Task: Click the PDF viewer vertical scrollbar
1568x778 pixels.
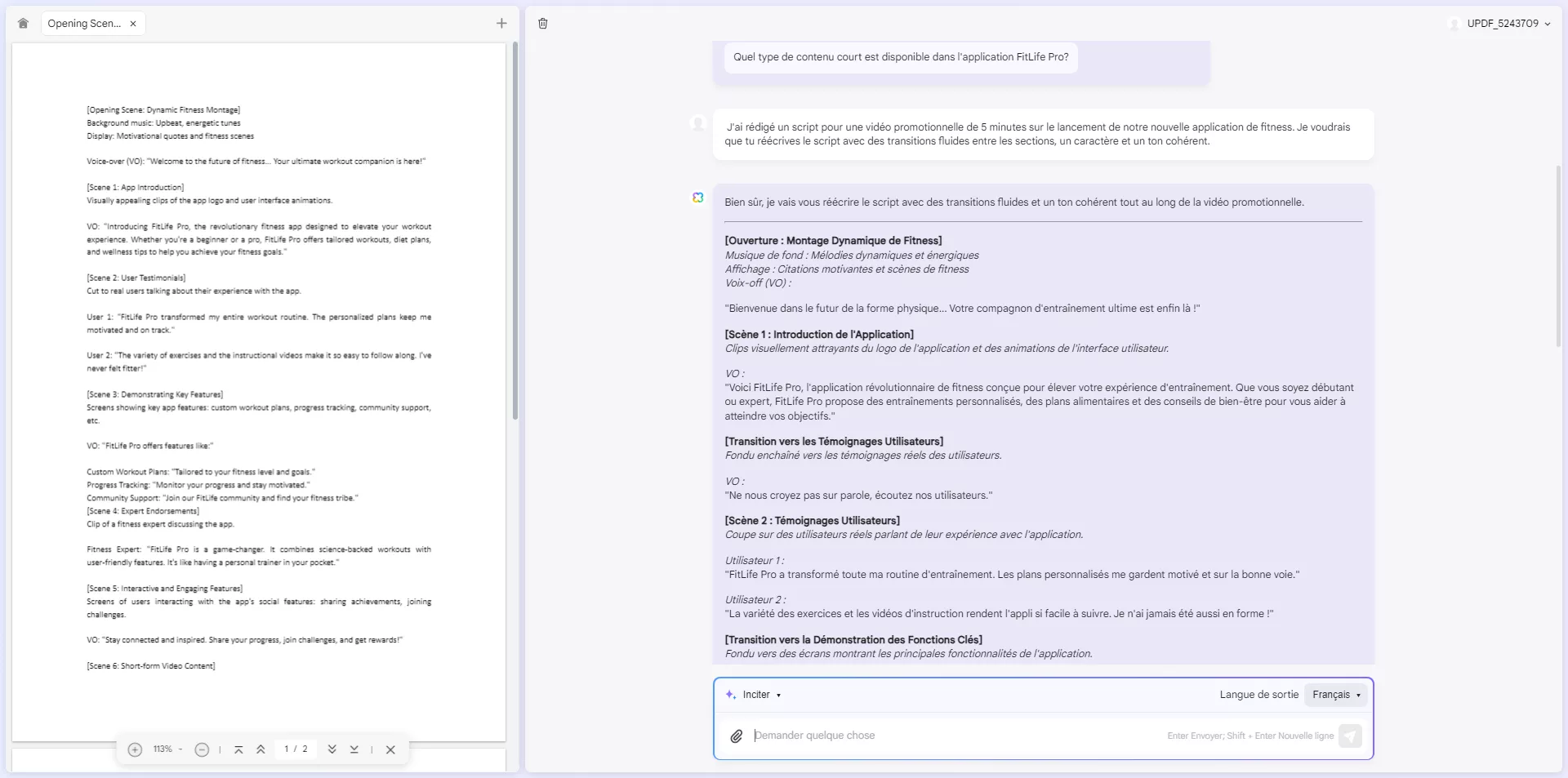Action: [515, 231]
